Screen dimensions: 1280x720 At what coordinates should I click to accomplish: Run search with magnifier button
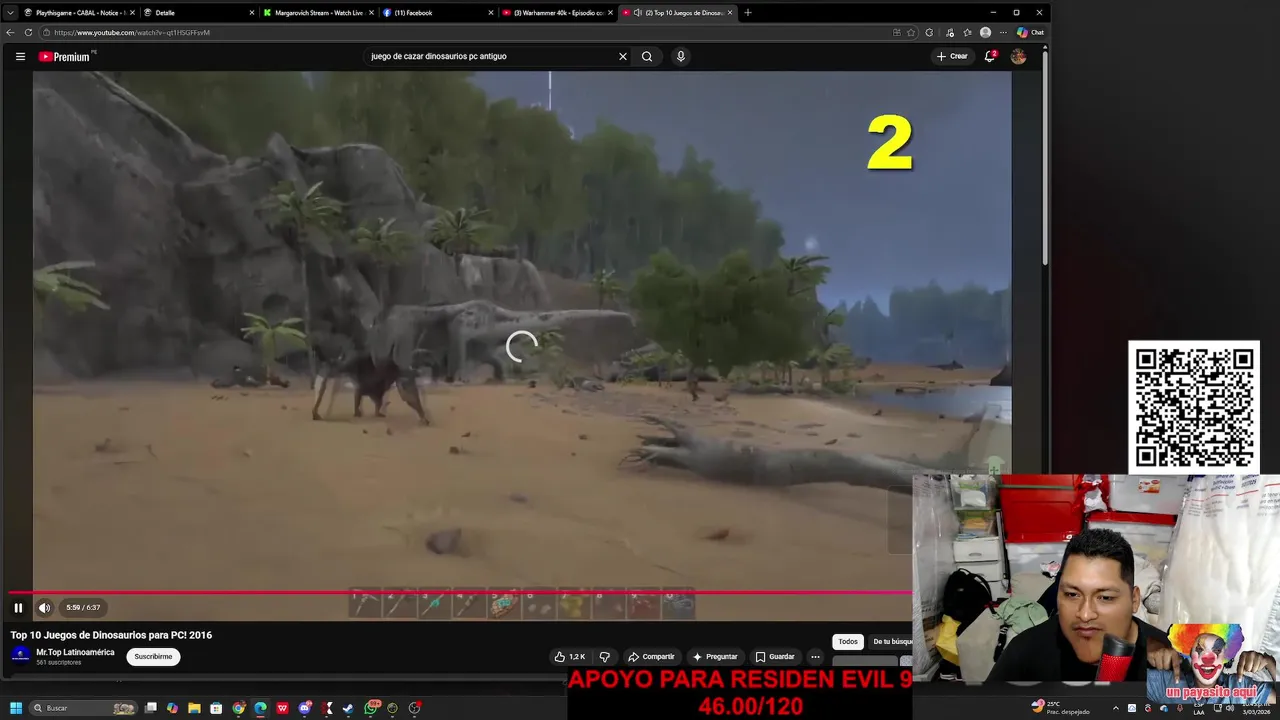[x=647, y=56]
